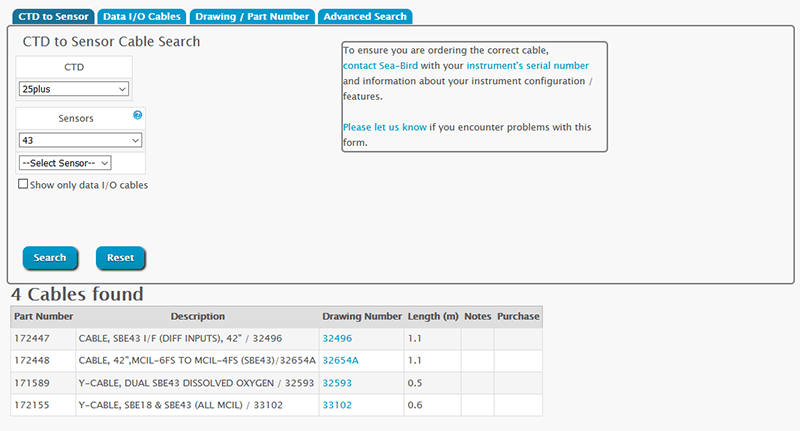
Task: Switch to CTD to Sensor tab
Action: pos(53,16)
